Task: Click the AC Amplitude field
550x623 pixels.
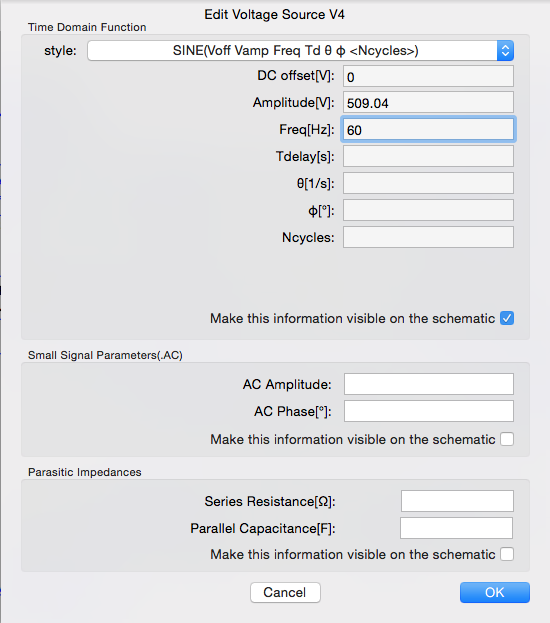Action: click(429, 384)
